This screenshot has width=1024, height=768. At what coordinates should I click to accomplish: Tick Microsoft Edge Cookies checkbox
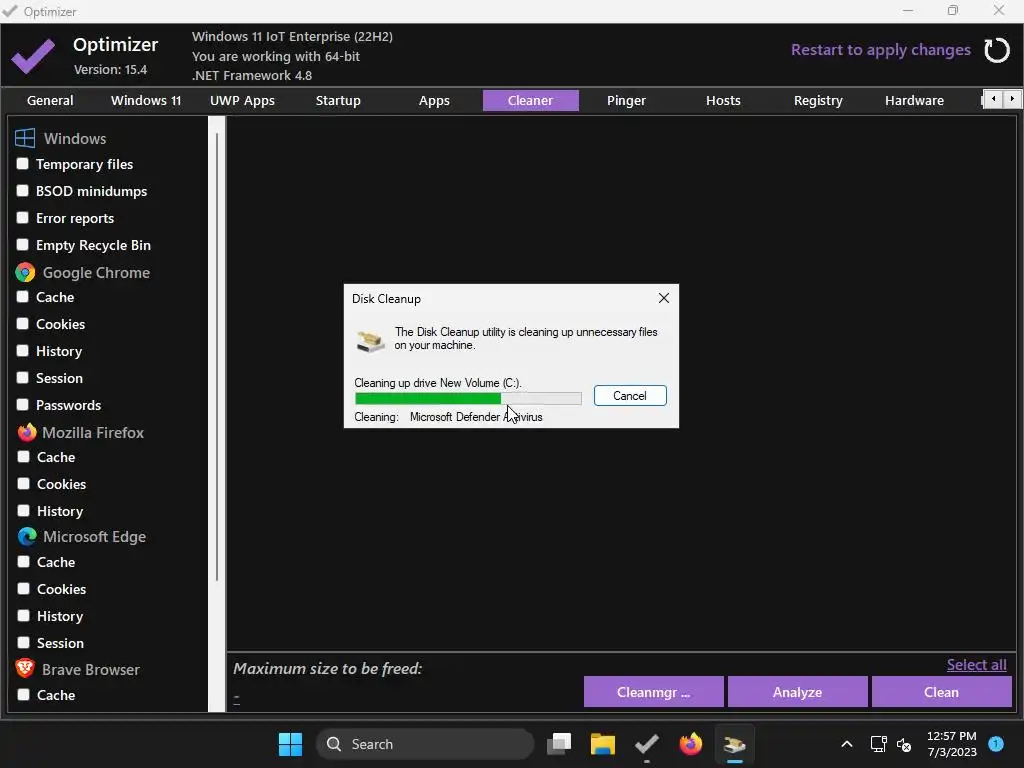[24, 588]
